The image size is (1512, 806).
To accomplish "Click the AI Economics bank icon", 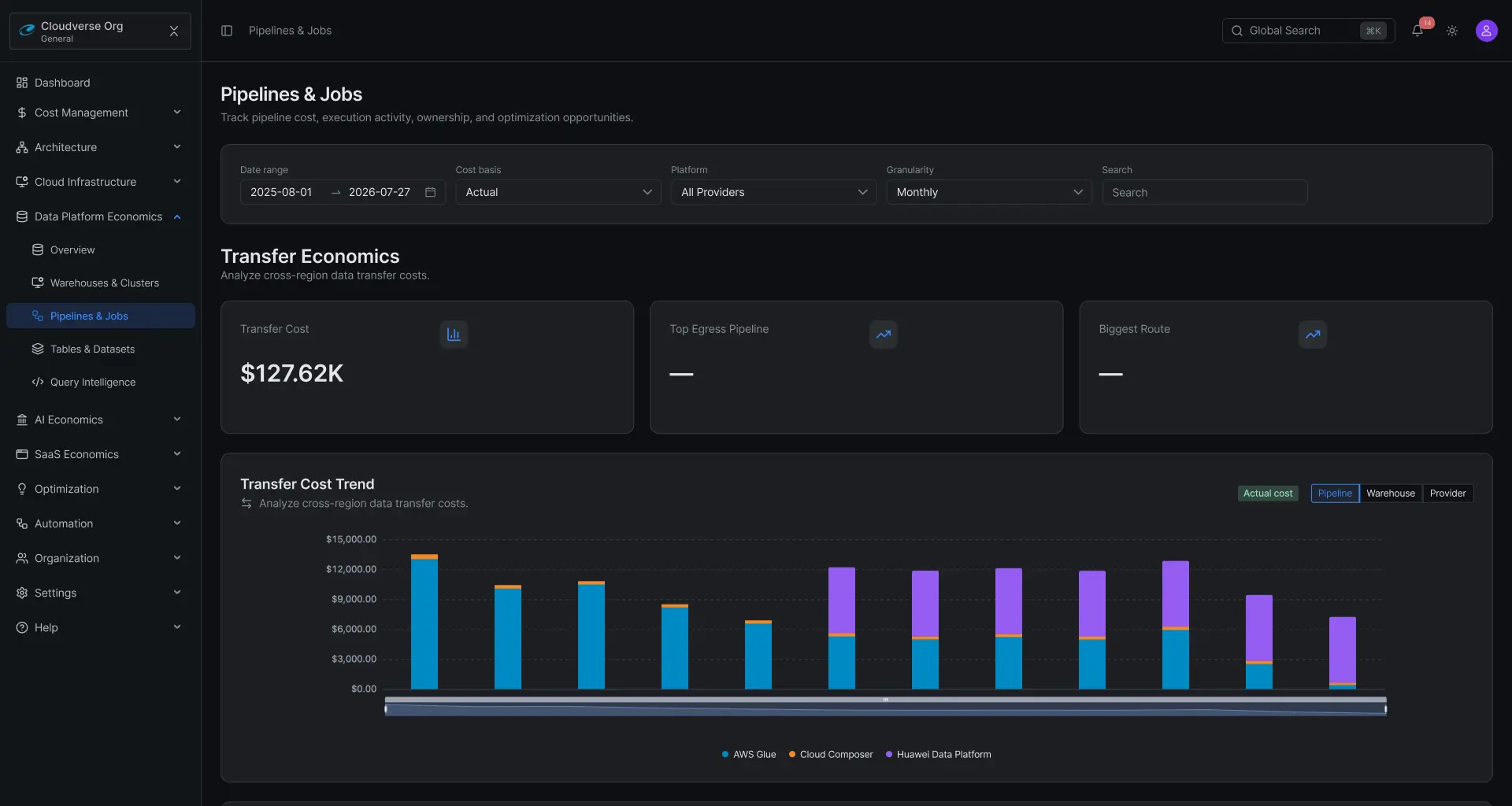I will (22, 420).
